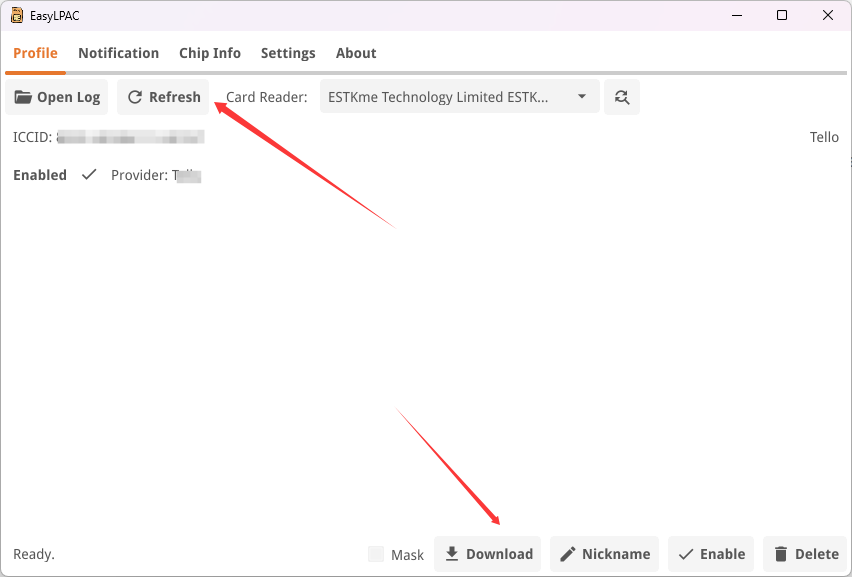Image resolution: width=852 pixels, height=577 pixels.
Task: Click the EasyLPAC app icon in the title bar
Action: 17,15
